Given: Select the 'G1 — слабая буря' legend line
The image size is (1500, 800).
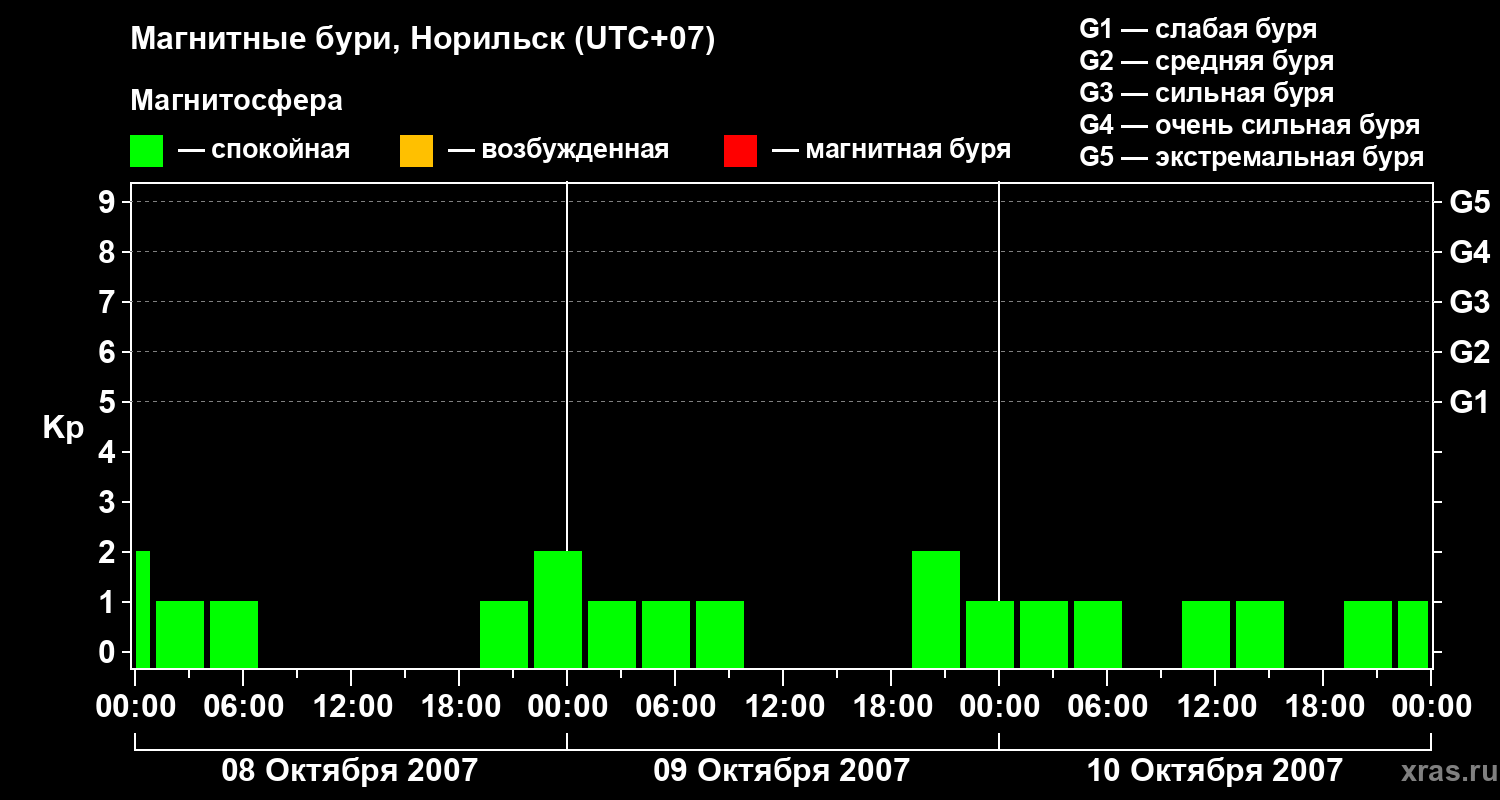Looking at the screenshot, I should [x=1198, y=29].
